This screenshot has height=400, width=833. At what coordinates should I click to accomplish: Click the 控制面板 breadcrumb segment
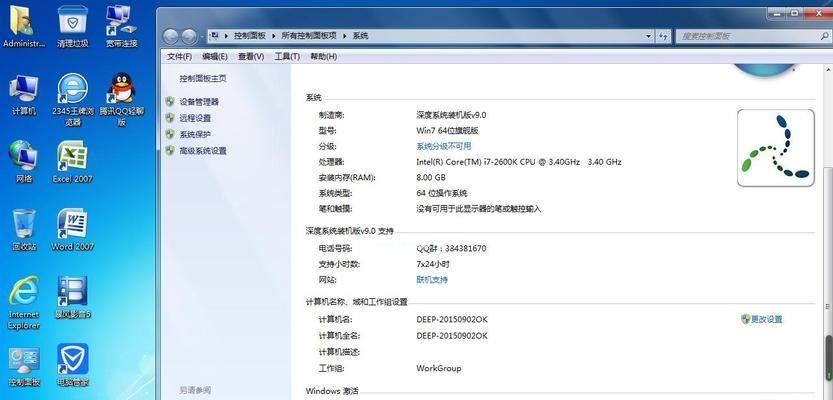pos(250,36)
